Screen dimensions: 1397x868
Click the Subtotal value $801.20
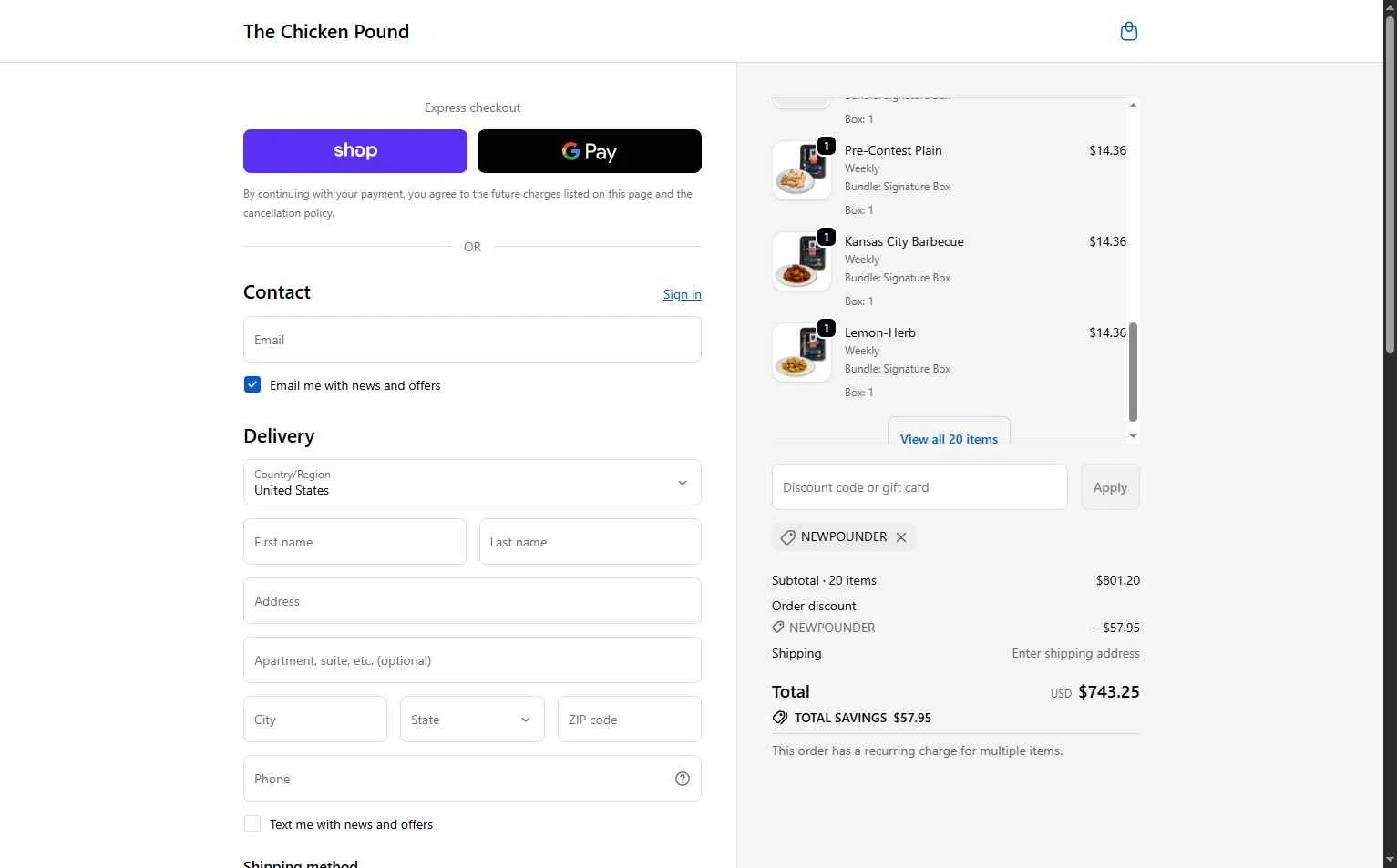[x=1118, y=580]
